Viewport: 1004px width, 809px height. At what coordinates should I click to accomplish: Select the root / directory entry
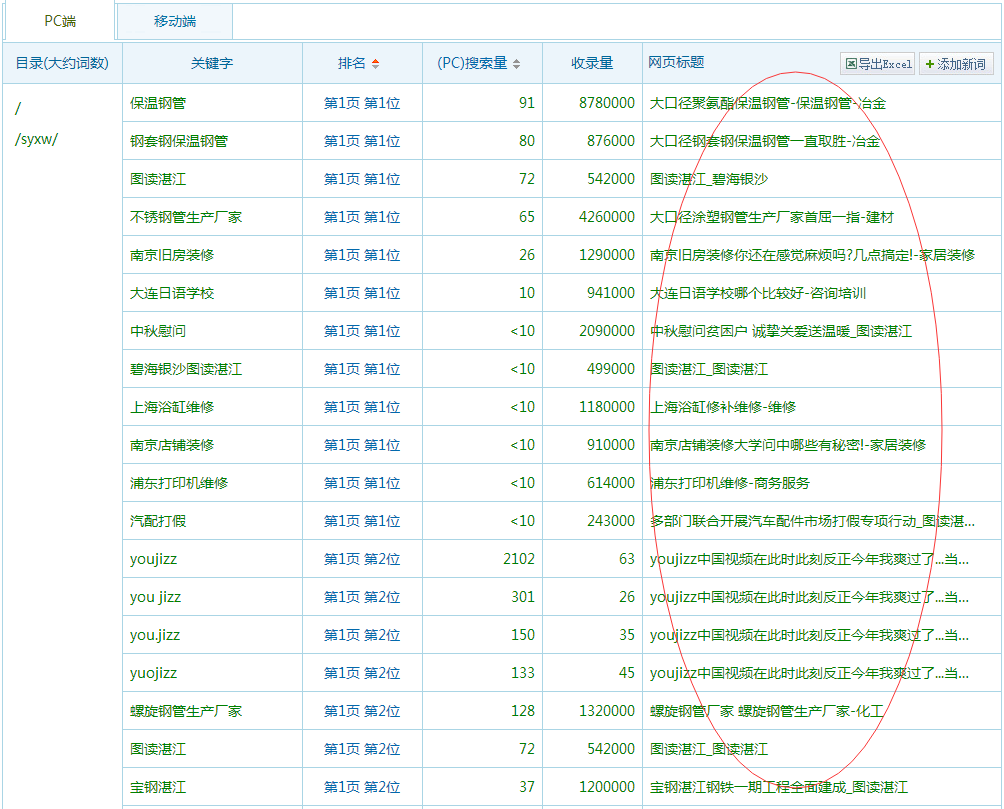click(18, 108)
